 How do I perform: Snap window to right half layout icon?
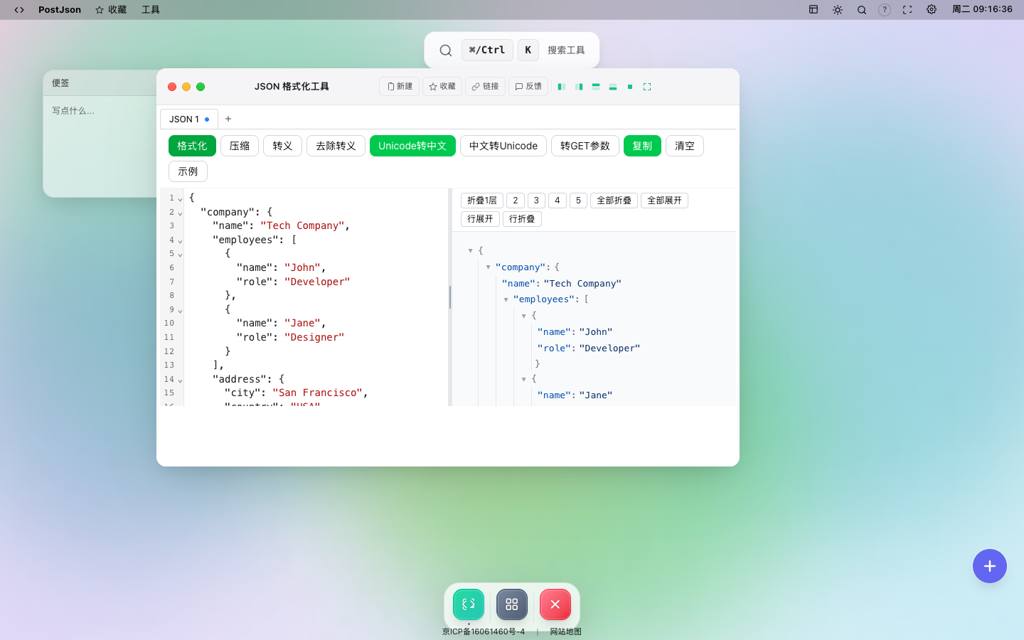pos(579,86)
